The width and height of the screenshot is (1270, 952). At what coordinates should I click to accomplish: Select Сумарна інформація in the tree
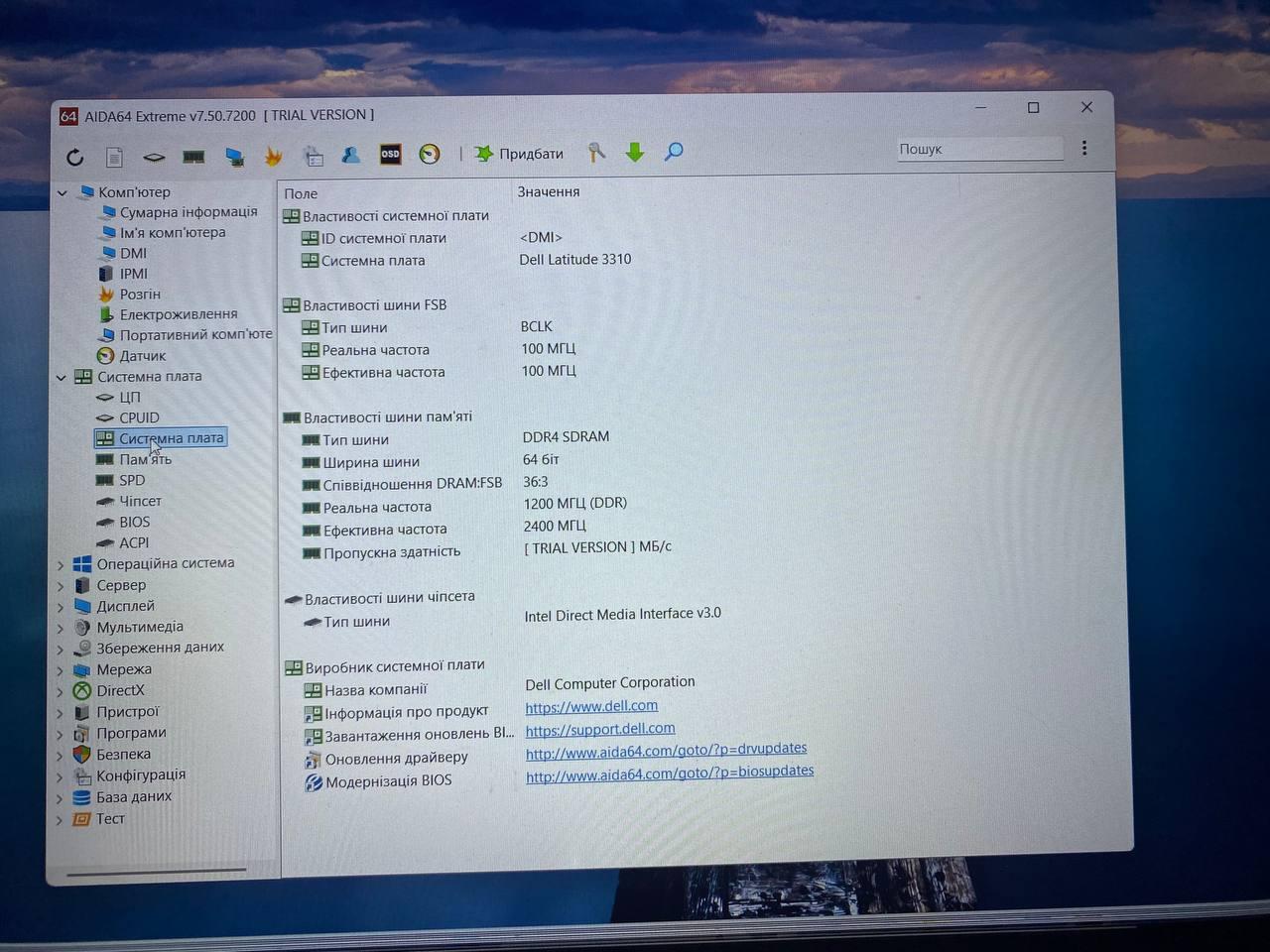tap(189, 211)
